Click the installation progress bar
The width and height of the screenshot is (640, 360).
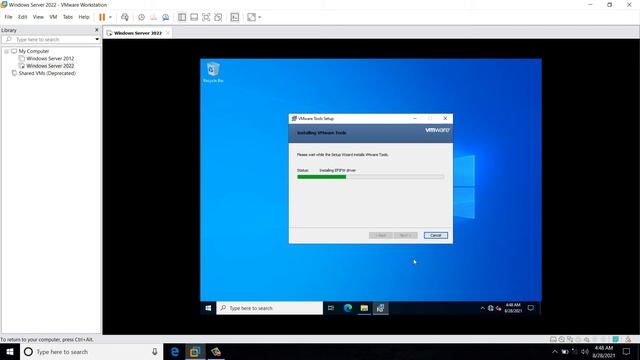click(x=371, y=177)
